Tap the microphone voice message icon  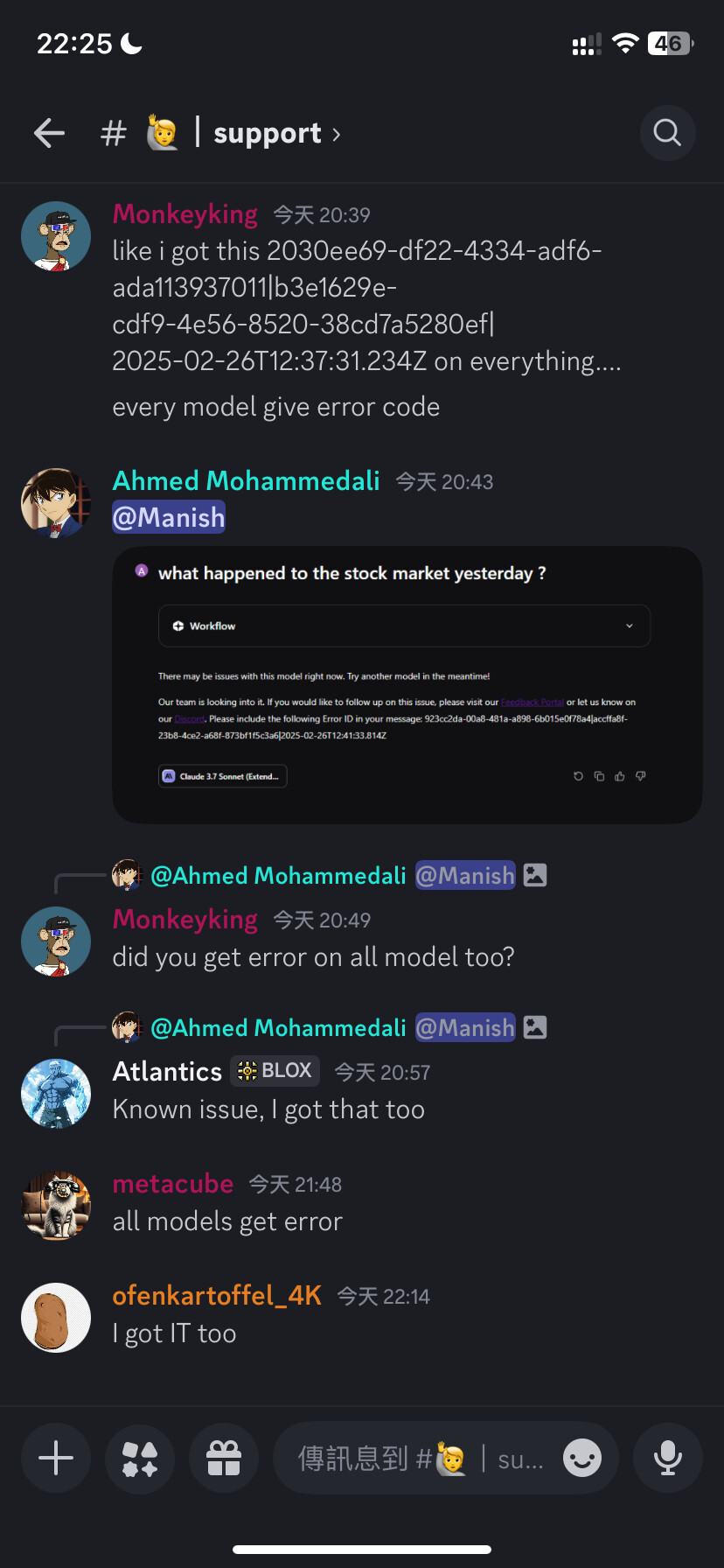[x=668, y=1459]
